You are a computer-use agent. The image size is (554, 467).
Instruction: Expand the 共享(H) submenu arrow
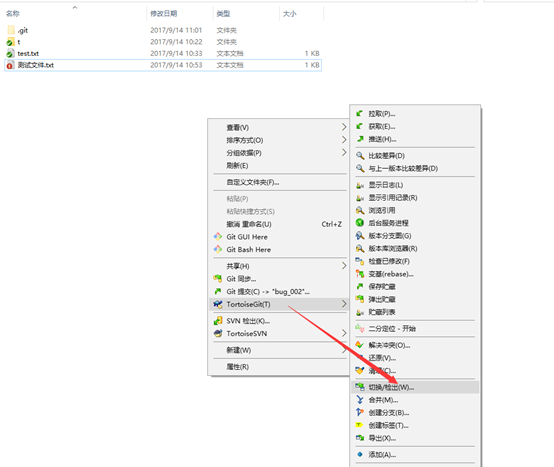[344, 266]
